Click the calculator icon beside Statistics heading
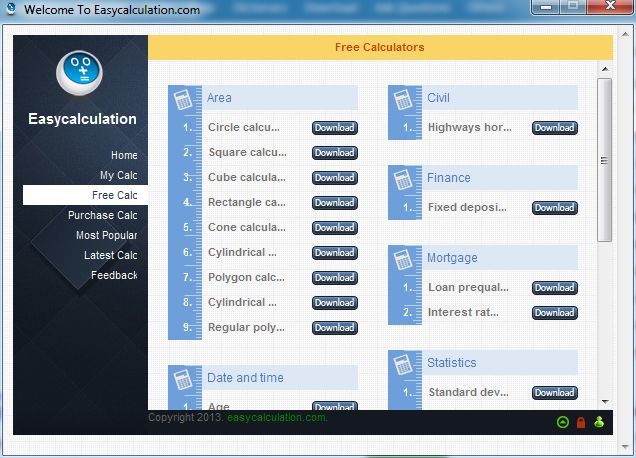 403,364
